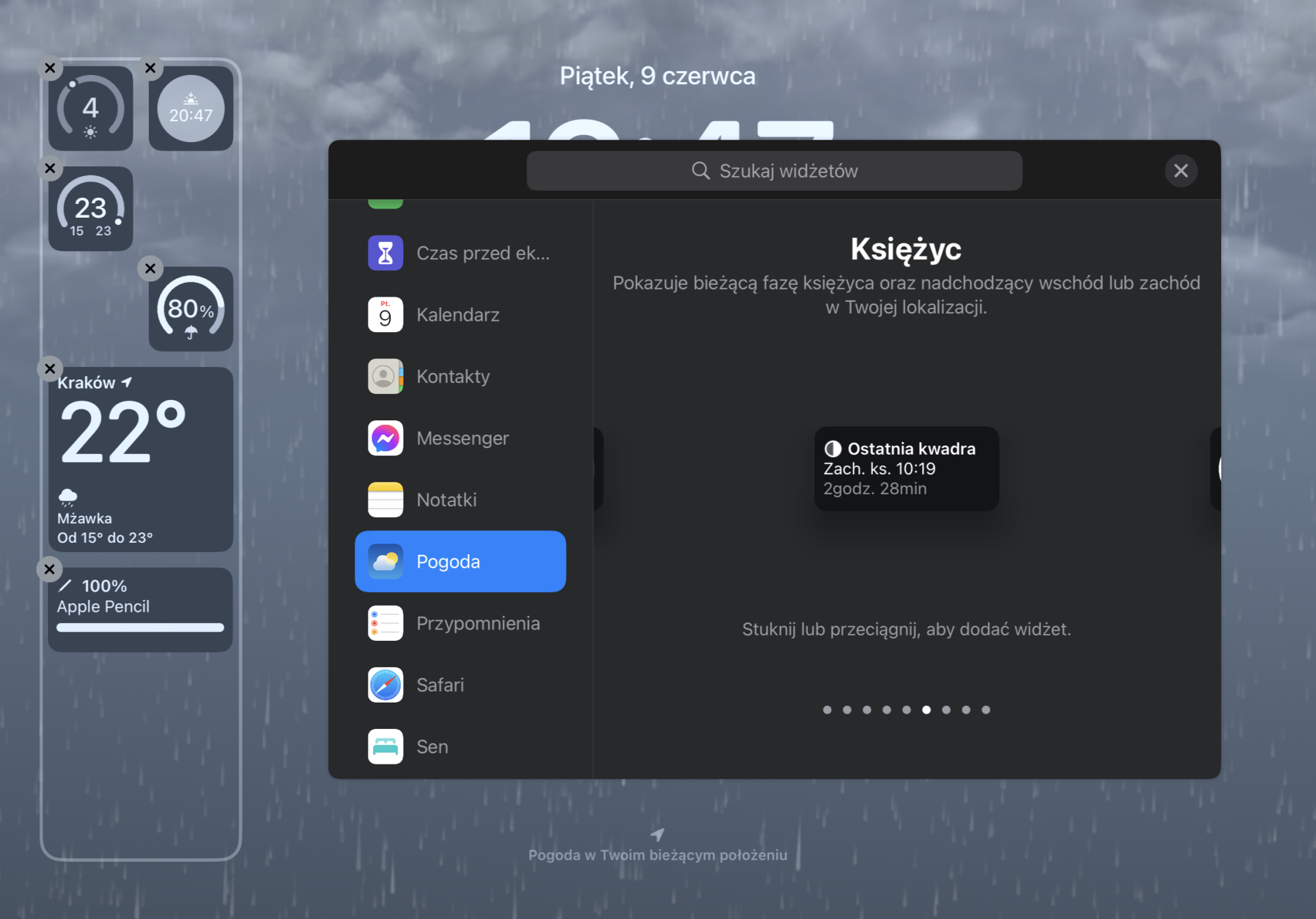Open the Przypomnienia widgets entry
This screenshot has width=1316, height=919.
pos(478,624)
